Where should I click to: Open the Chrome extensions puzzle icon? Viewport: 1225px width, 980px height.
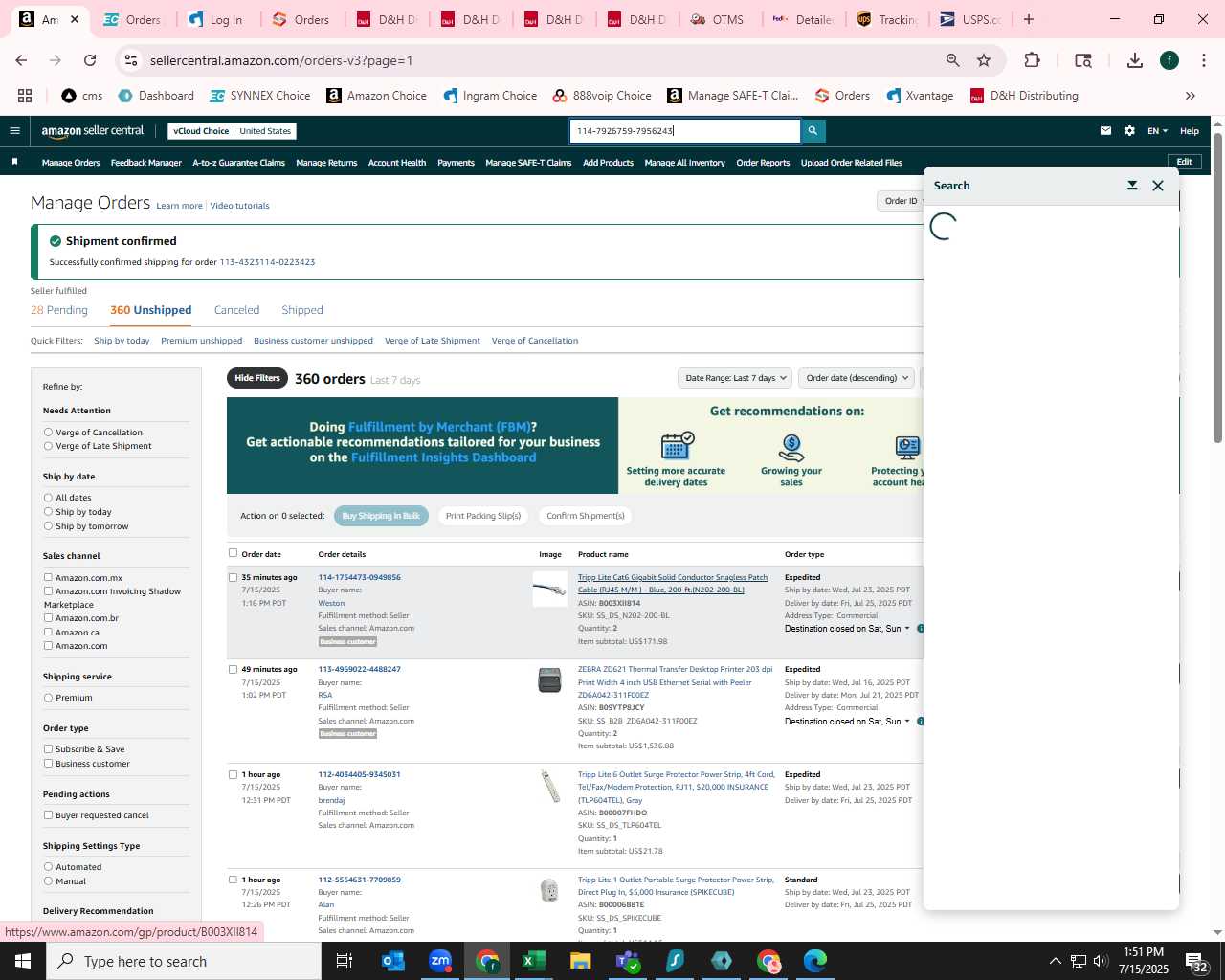click(1032, 60)
